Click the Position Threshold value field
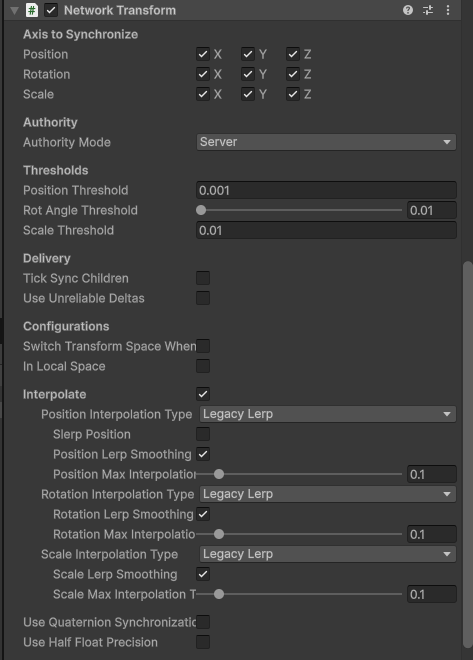The width and height of the screenshot is (473, 660). (326, 190)
